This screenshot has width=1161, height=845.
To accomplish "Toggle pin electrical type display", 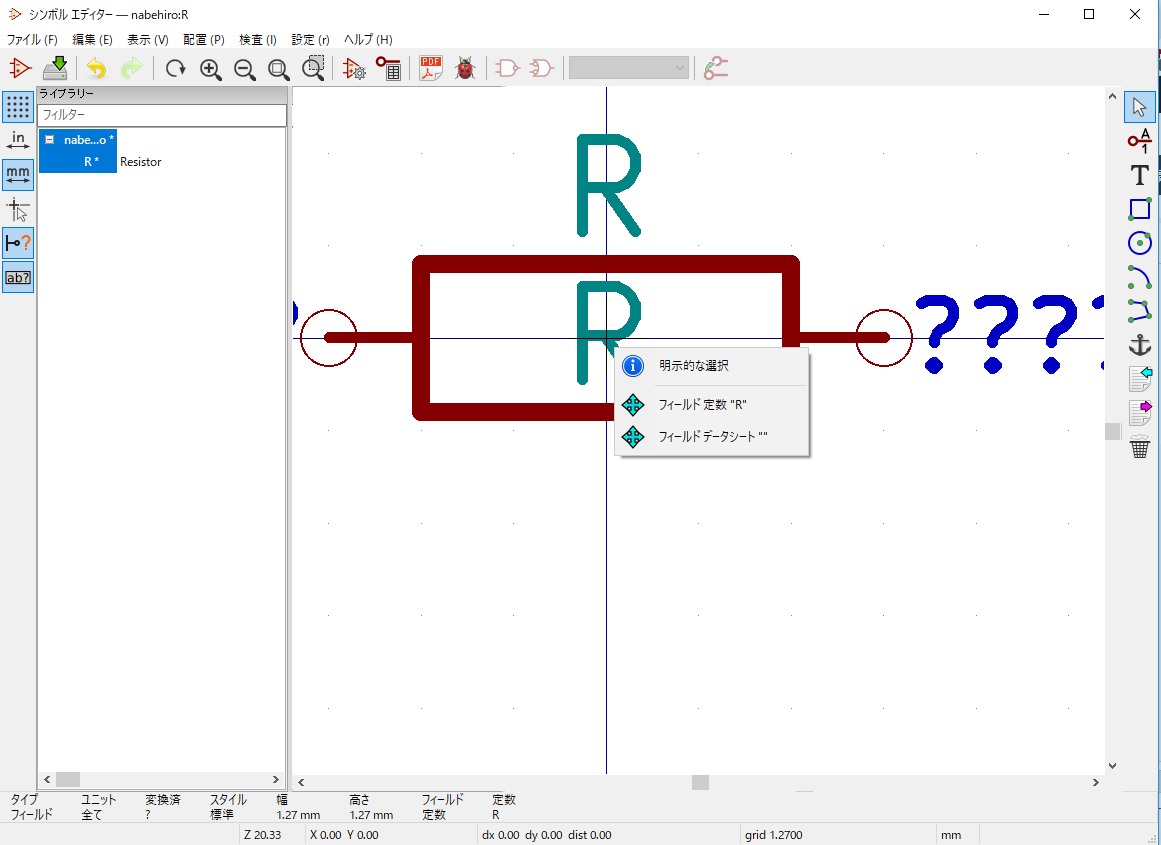I will (x=18, y=243).
